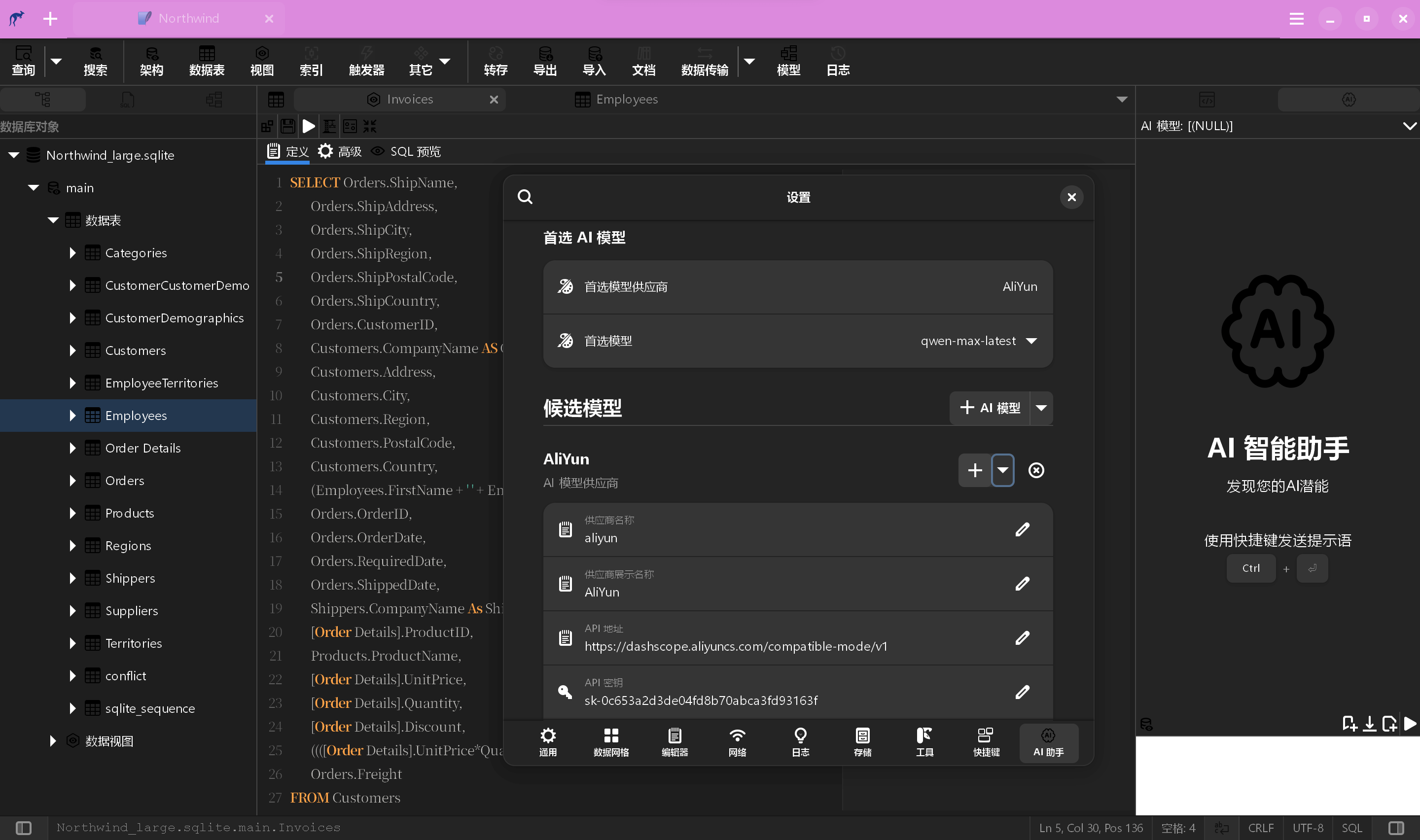Open the 模型 (Model) tool in toolbar
Viewport: 1420px width, 840px height.
[x=788, y=61]
